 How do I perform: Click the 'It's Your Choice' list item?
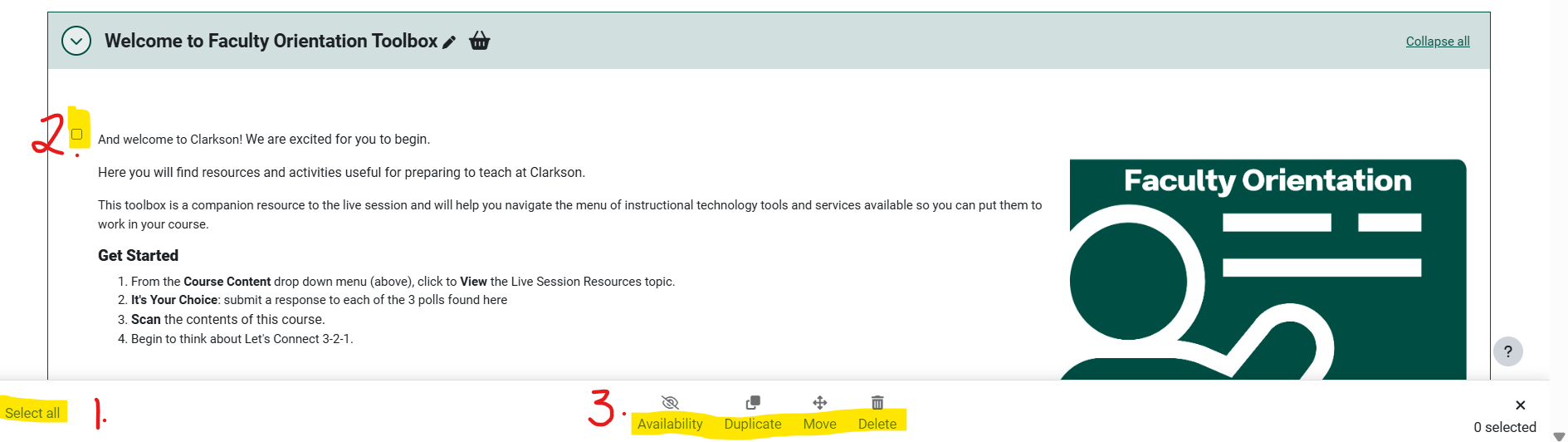click(x=319, y=300)
